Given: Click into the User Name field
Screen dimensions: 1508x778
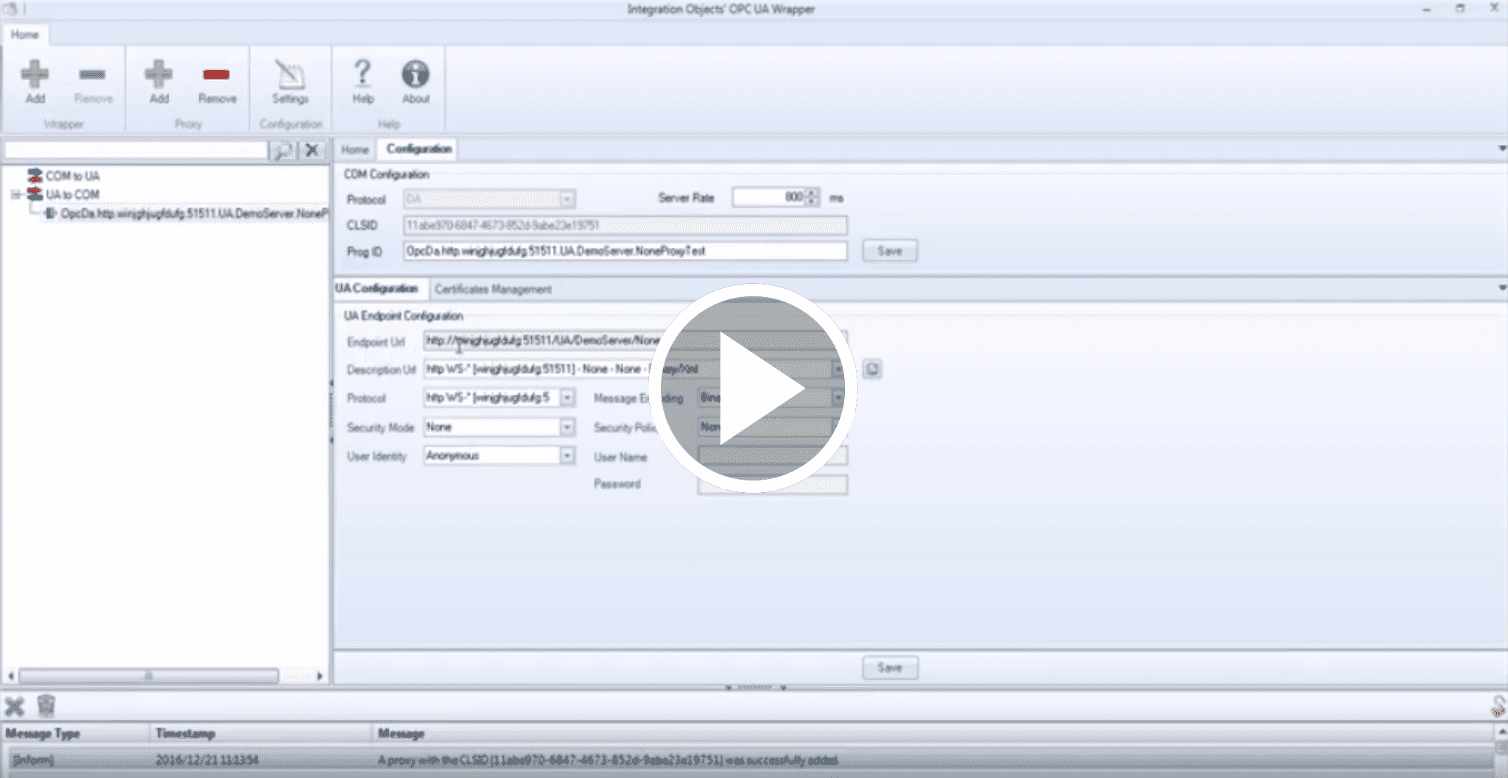Looking at the screenshot, I should tap(772, 457).
